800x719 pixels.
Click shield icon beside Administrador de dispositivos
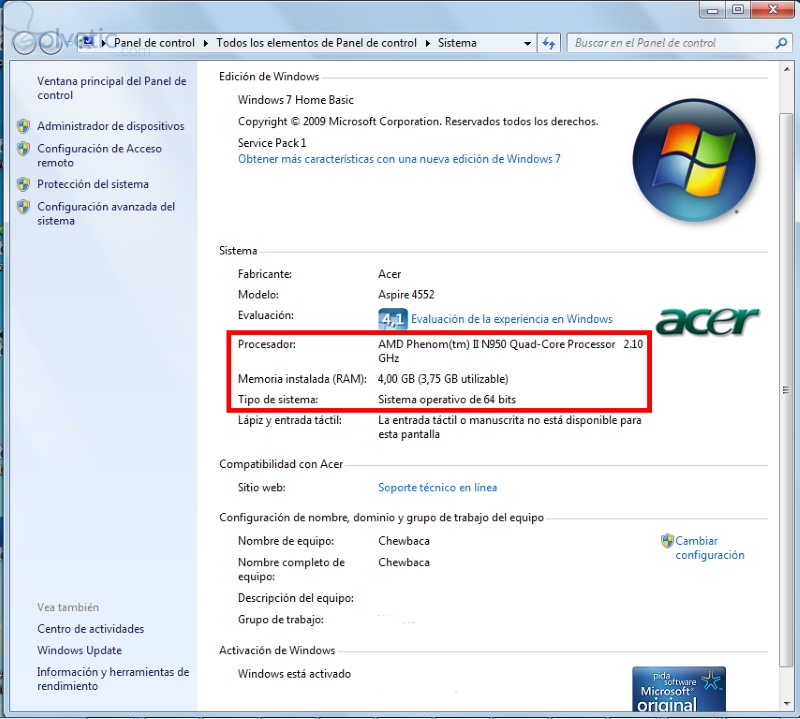23,127
